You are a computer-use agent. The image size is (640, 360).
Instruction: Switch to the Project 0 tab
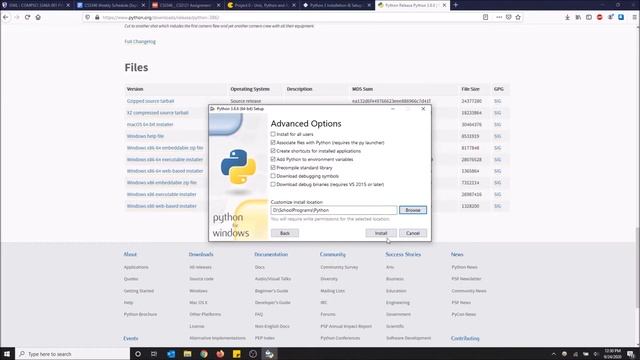click(262, 5)
